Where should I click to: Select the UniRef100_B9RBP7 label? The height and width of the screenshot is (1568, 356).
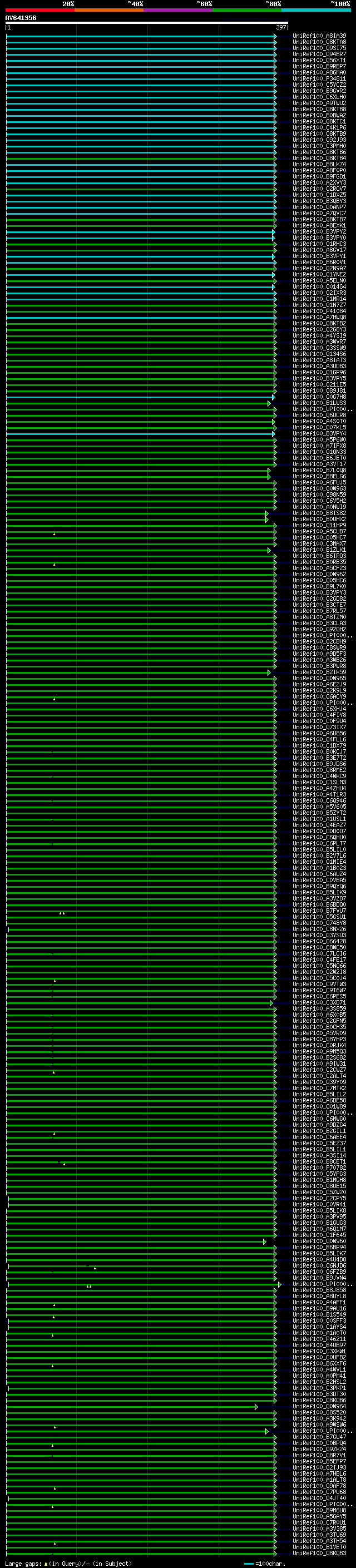point(319,66)
